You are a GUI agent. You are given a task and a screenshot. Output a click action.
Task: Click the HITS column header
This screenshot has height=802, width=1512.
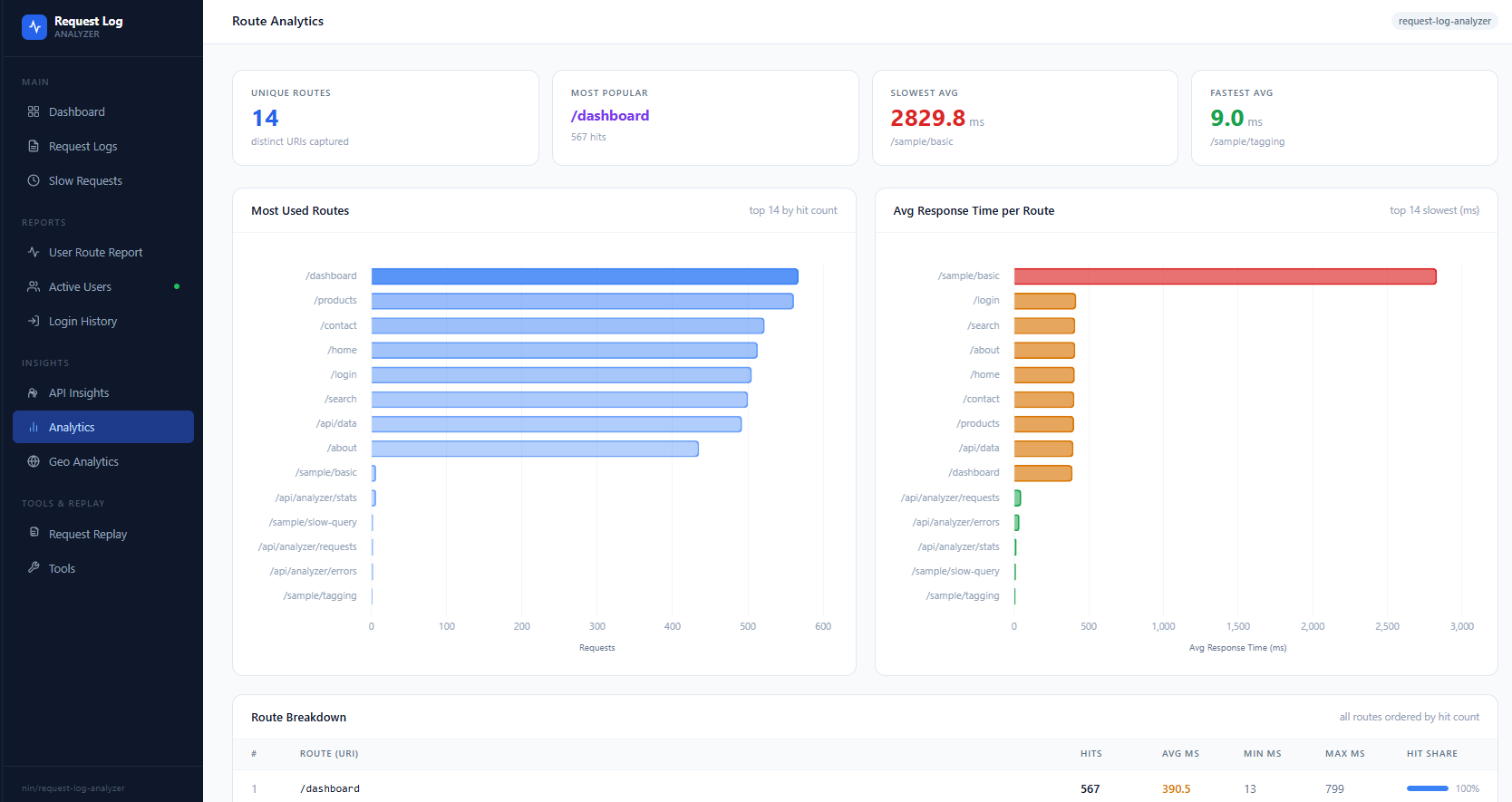[1090, 754]
